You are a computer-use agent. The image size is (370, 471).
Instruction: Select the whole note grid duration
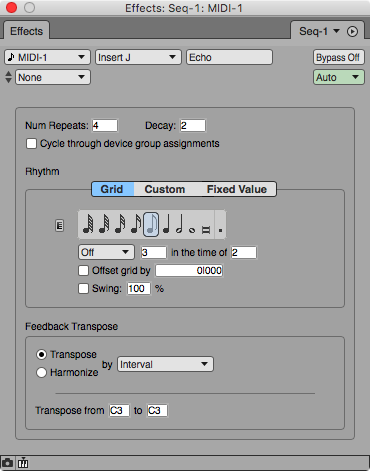coord(192,230)
